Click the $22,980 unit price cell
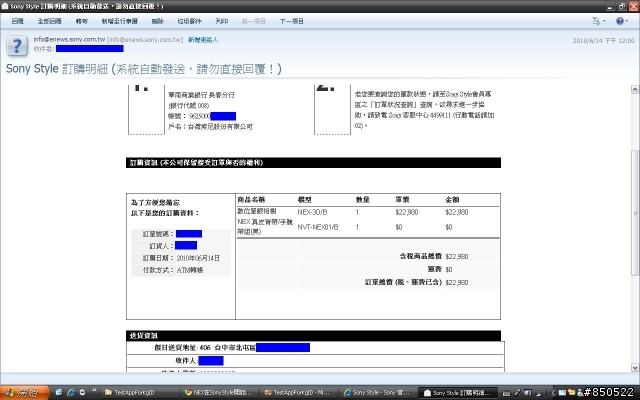This screenshot has width=640, height=400. (x=407, y=212)
